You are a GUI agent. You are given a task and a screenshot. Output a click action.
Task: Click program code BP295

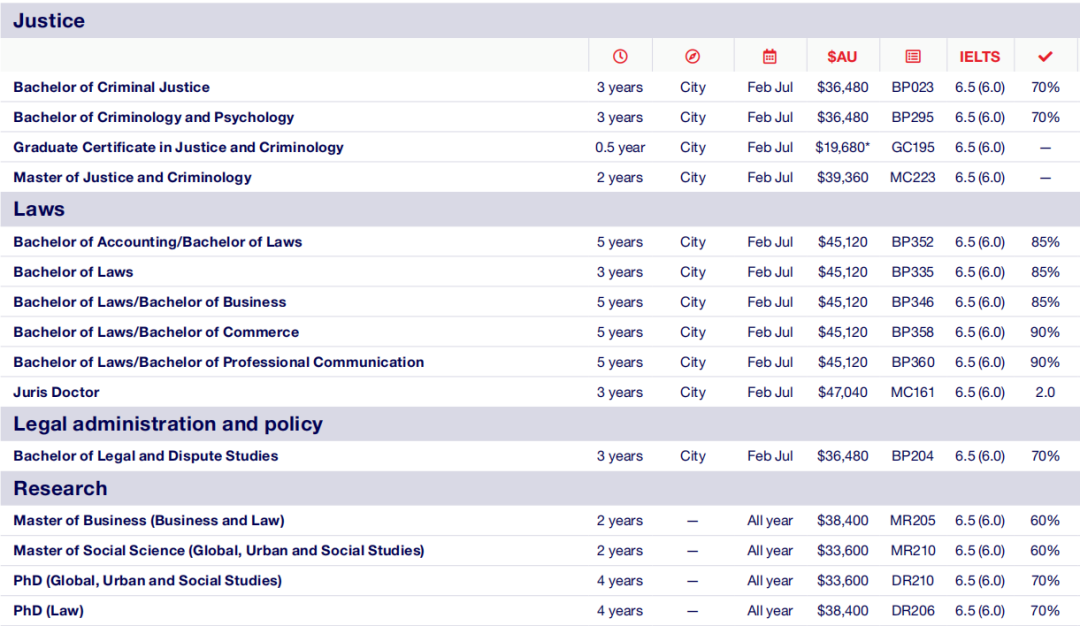(x=913, y=117)
